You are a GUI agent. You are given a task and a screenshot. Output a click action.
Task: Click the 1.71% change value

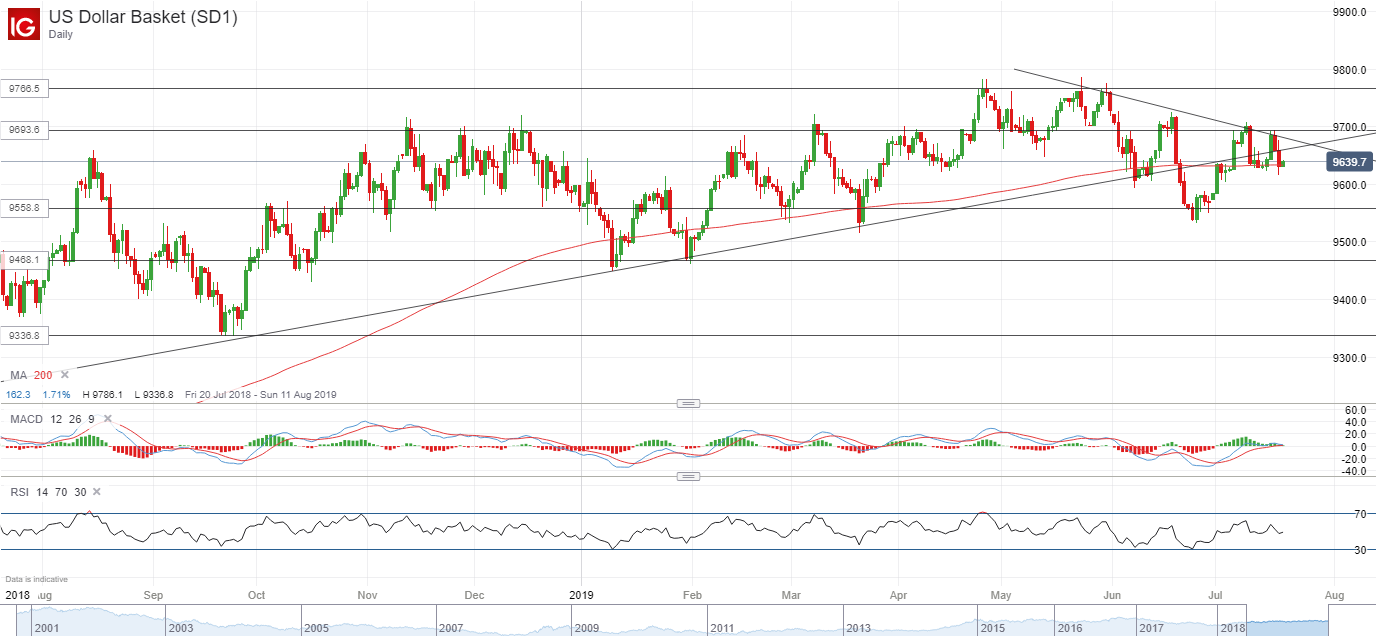tap(58, 395)
